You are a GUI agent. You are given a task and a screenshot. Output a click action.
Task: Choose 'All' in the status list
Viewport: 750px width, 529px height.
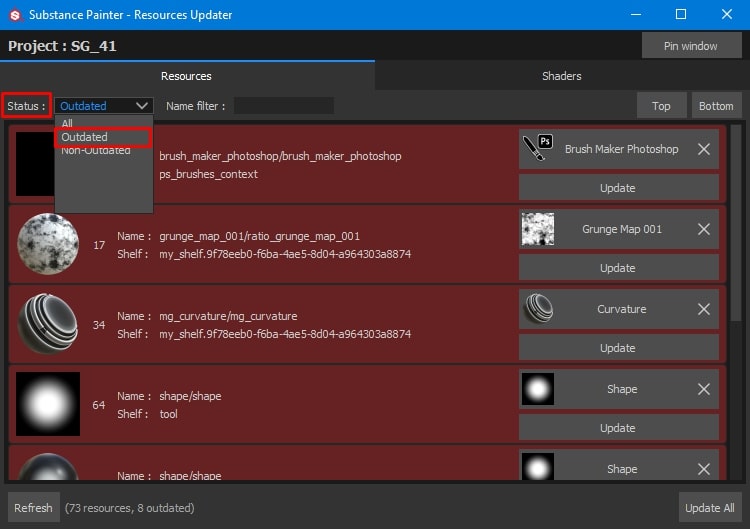pos(67,124)
